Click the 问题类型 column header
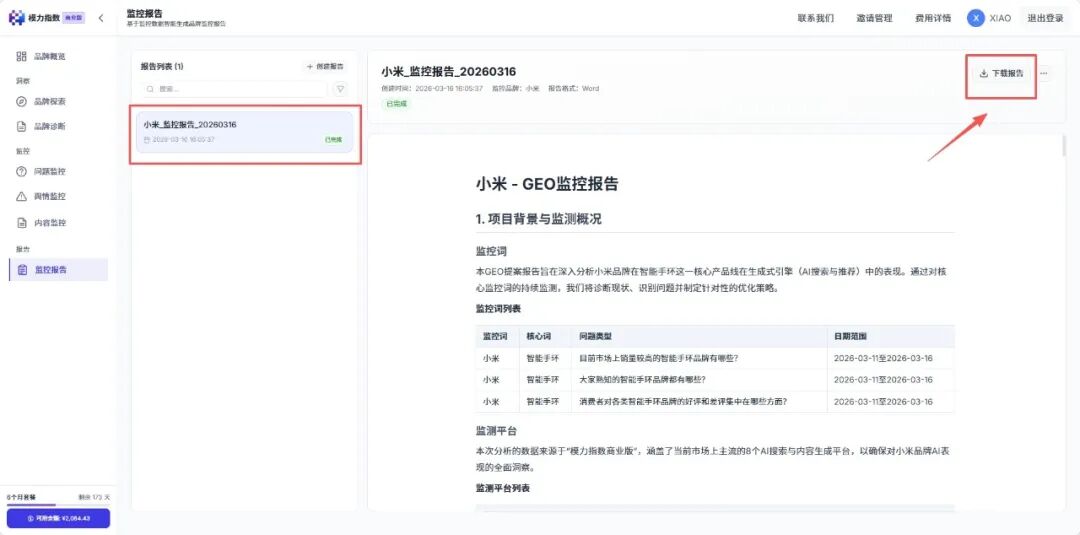The image size is (1080, 535). coord(595,337)
